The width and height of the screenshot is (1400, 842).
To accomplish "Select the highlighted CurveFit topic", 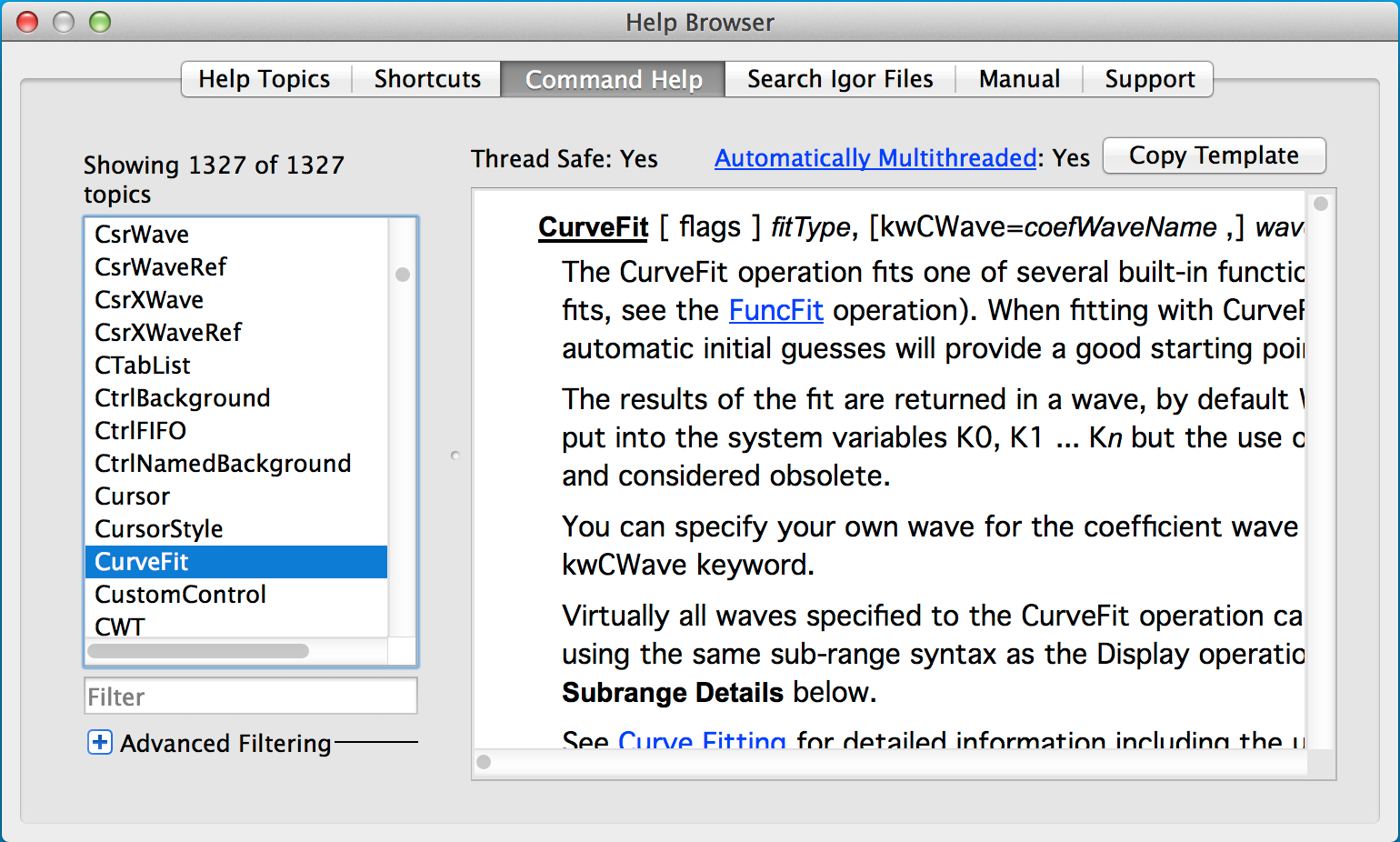I will click(236, 562).
